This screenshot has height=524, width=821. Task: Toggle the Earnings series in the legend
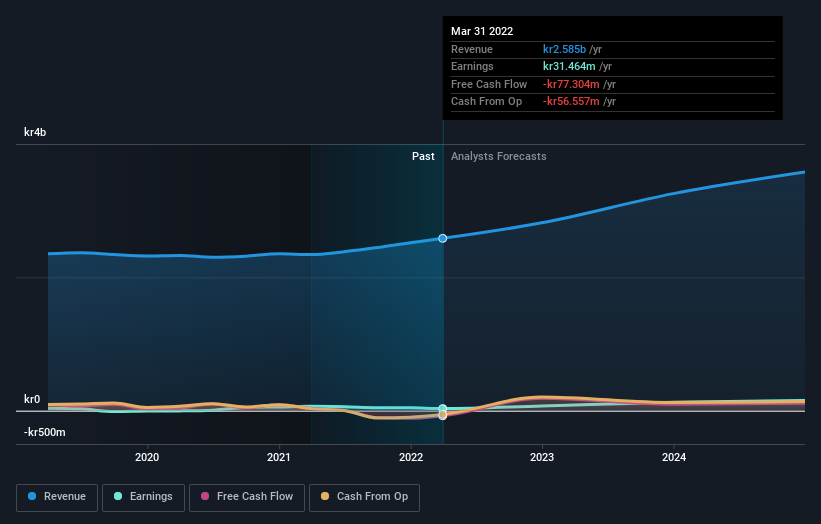(143, 497)
